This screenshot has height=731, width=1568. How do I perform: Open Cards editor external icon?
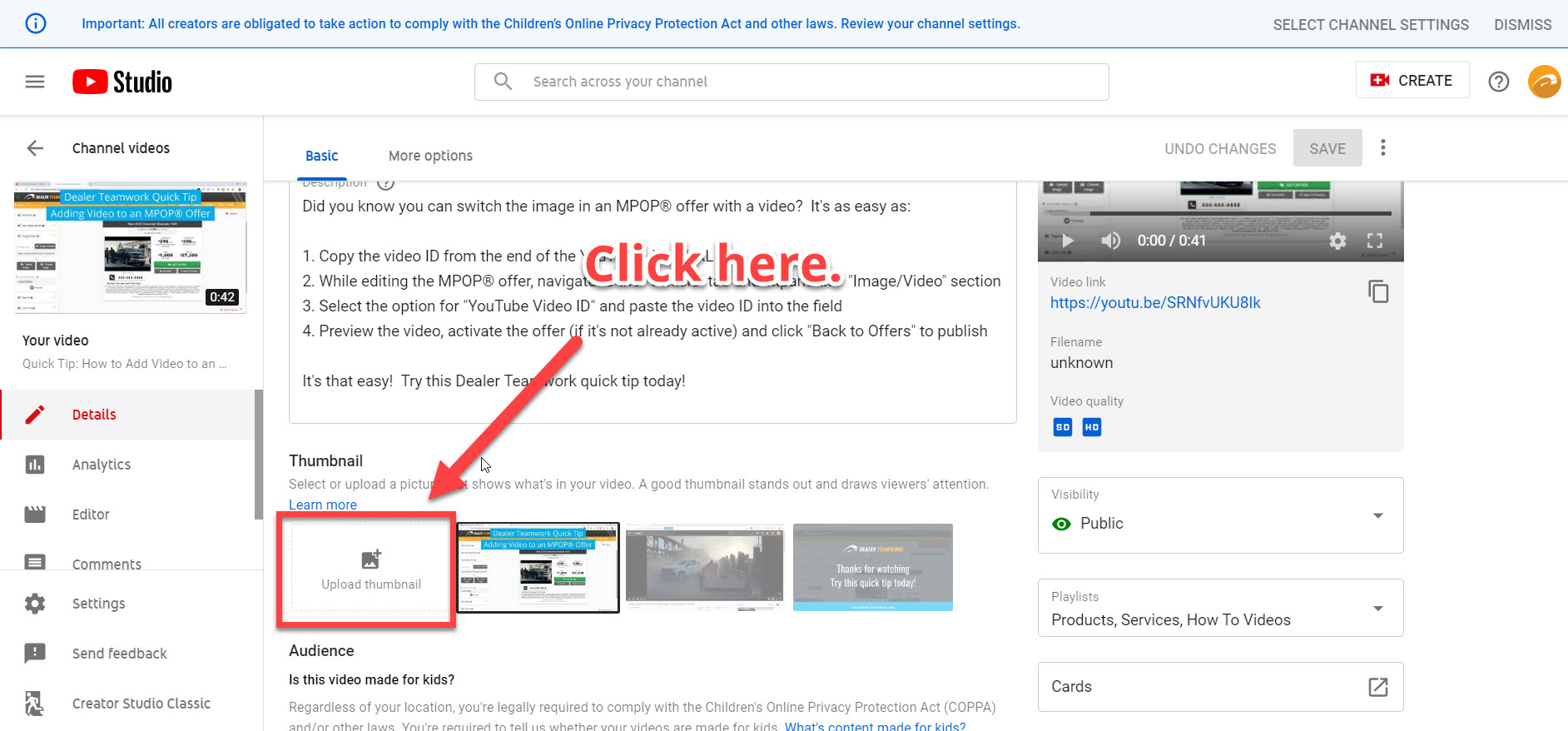point(1378,687)
